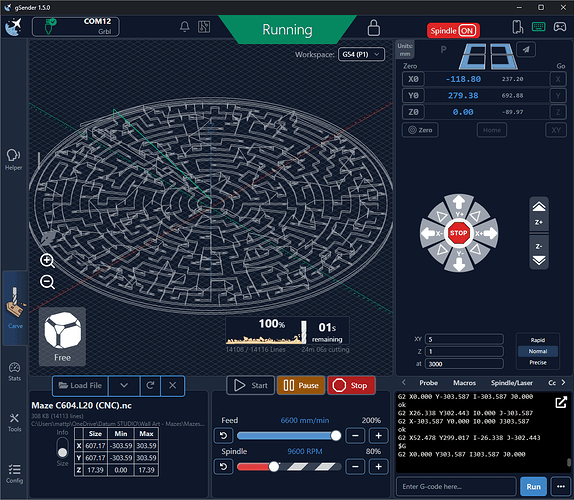The image size is (574, 500).
Task: Pop out the console terminal window
Action: click(561, 402)
